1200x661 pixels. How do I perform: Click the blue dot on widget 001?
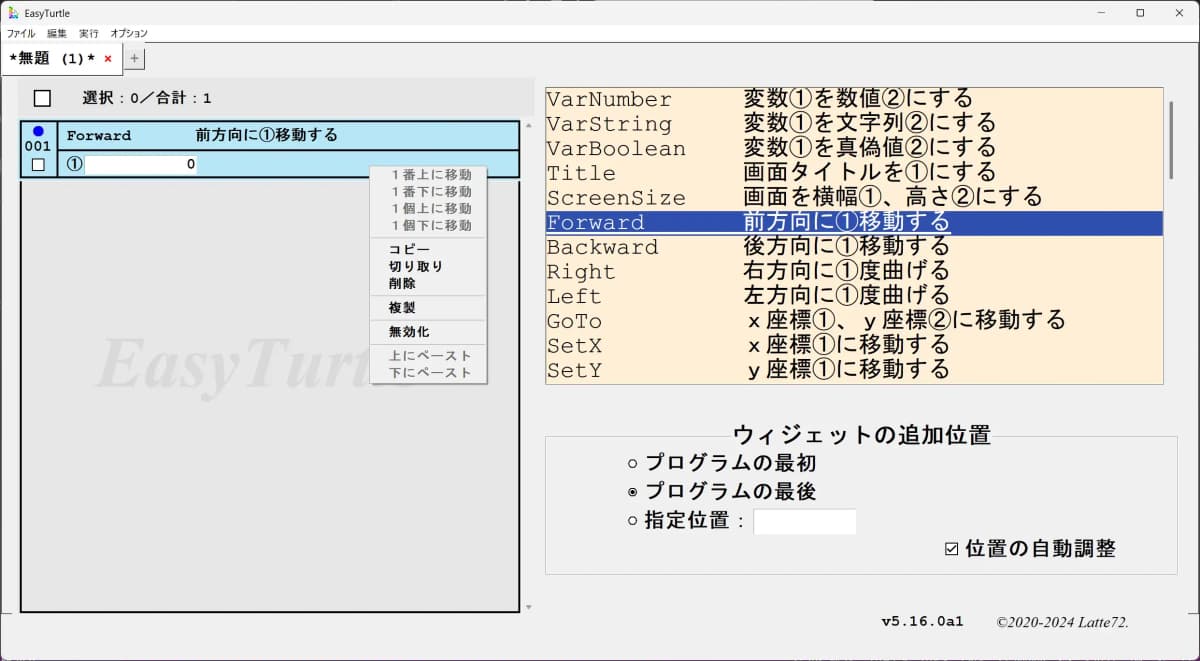tap(38, 131)
